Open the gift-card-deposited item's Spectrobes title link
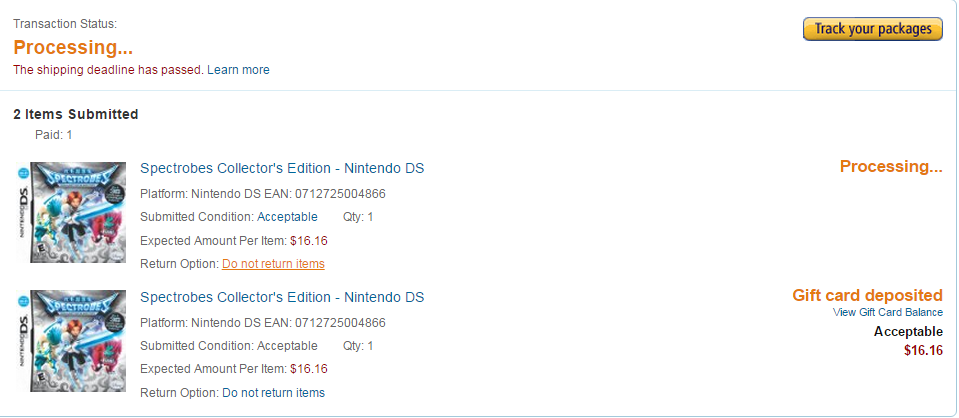 (x=282, y=297)
